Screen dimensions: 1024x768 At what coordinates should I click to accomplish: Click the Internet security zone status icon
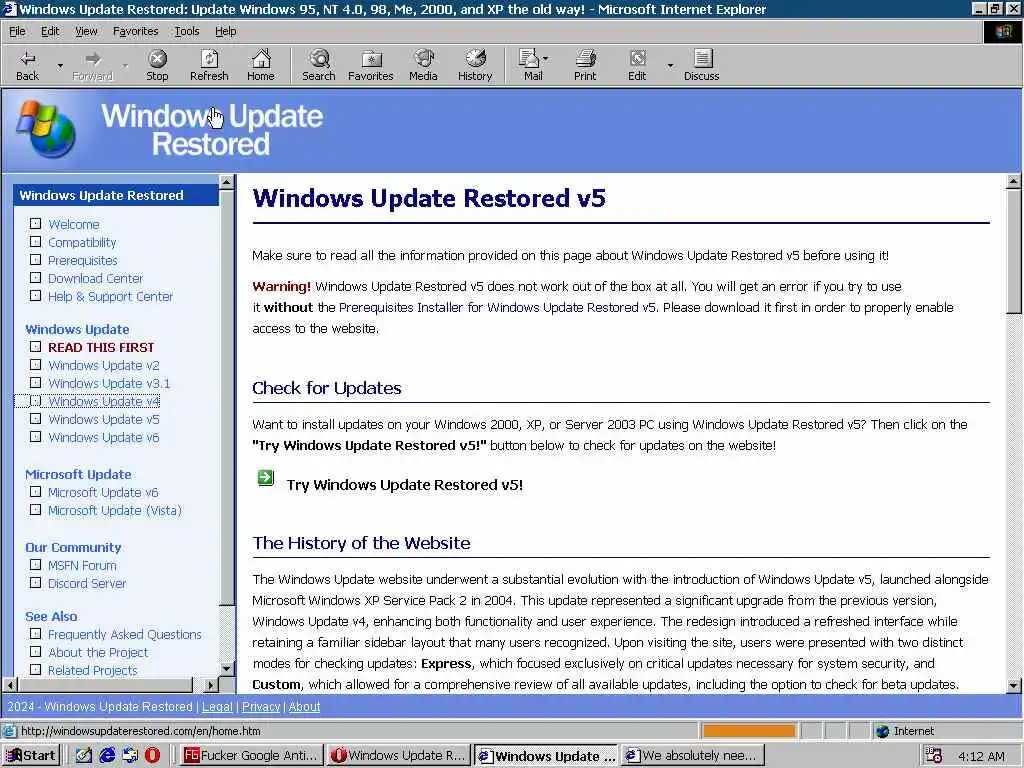coord(882,731)
